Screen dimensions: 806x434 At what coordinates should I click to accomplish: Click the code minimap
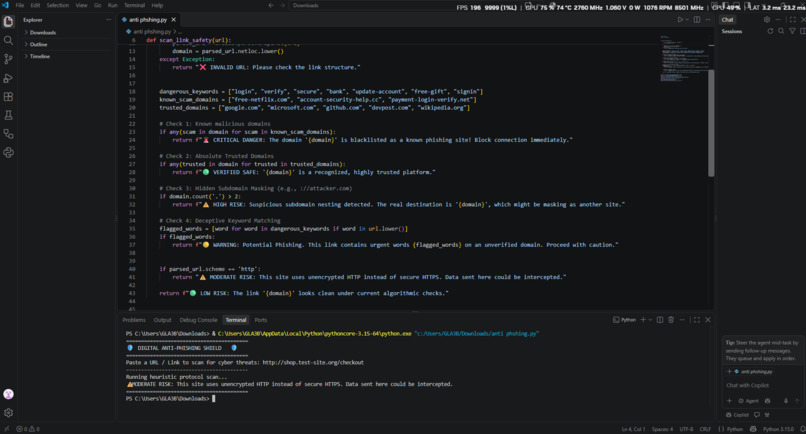[683, 58]
